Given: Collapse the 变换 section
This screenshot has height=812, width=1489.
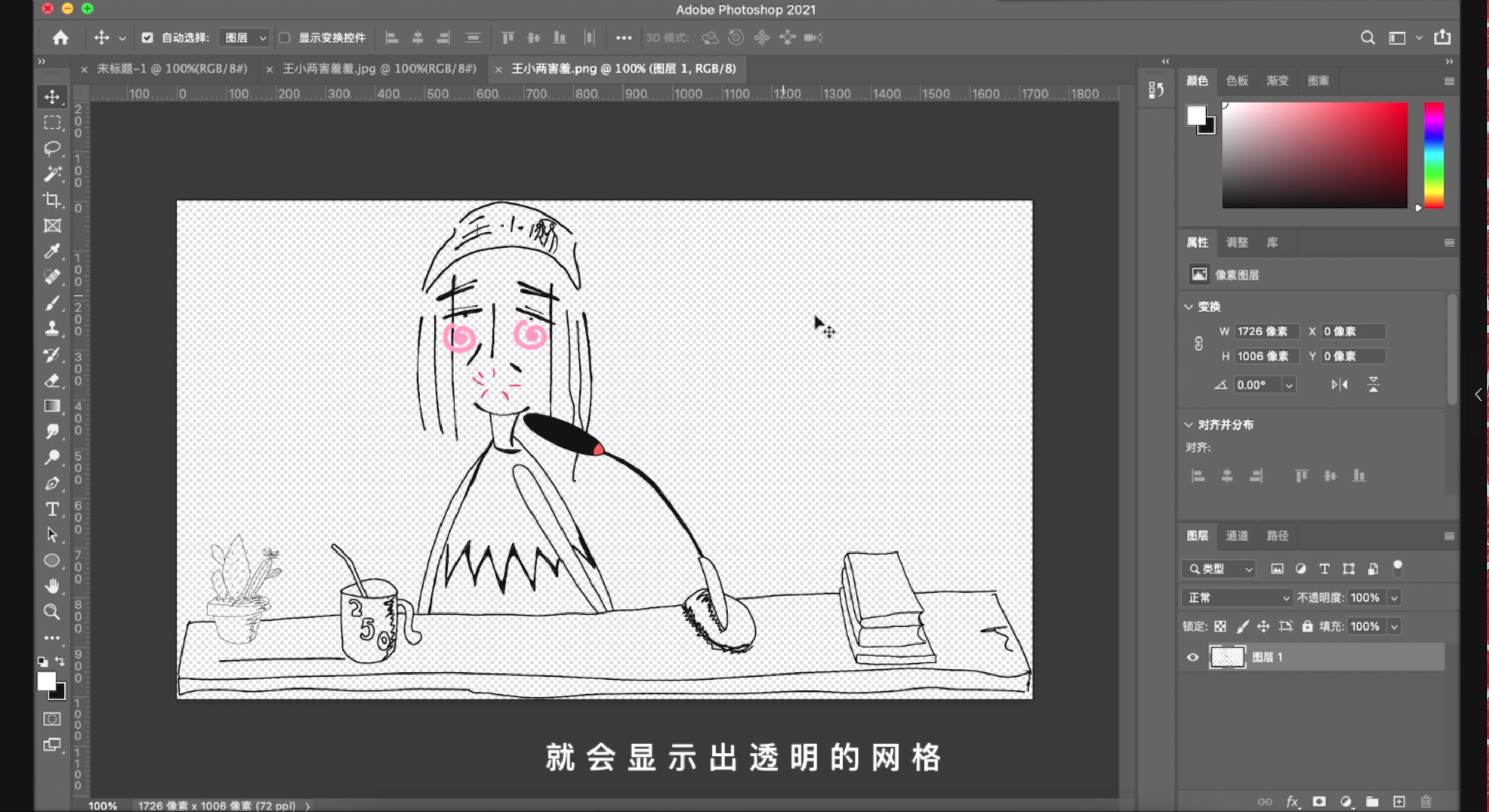Looking at the screenshot, I should click(x=1189, y=307).
